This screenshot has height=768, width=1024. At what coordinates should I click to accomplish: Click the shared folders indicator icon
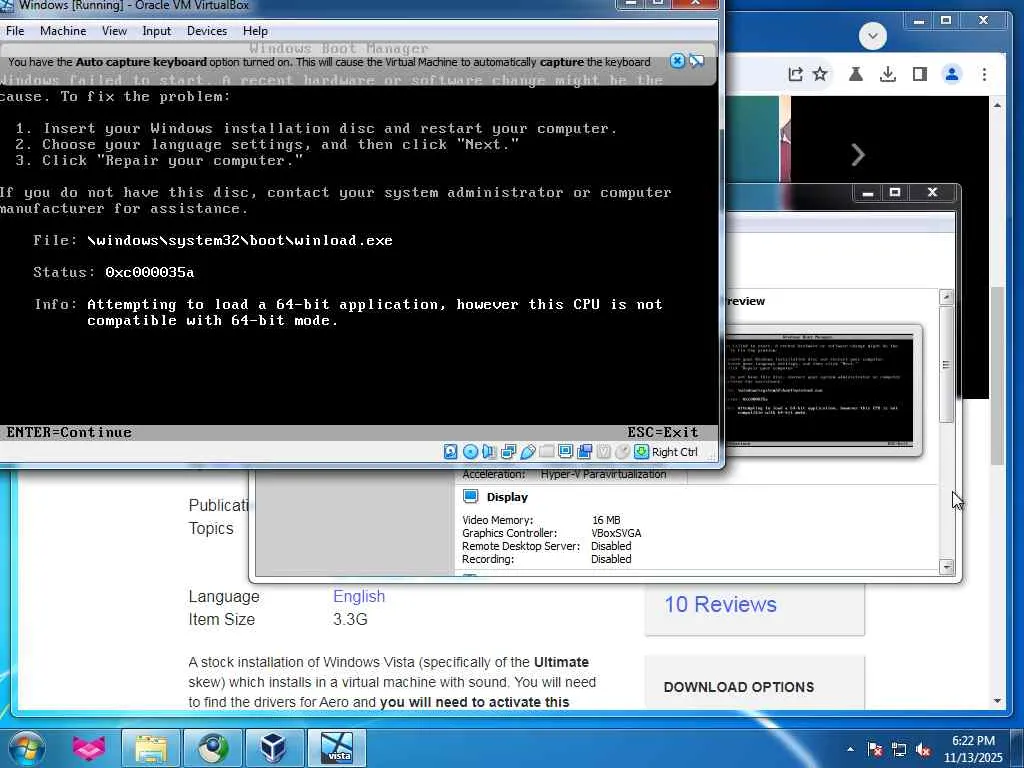547,451
